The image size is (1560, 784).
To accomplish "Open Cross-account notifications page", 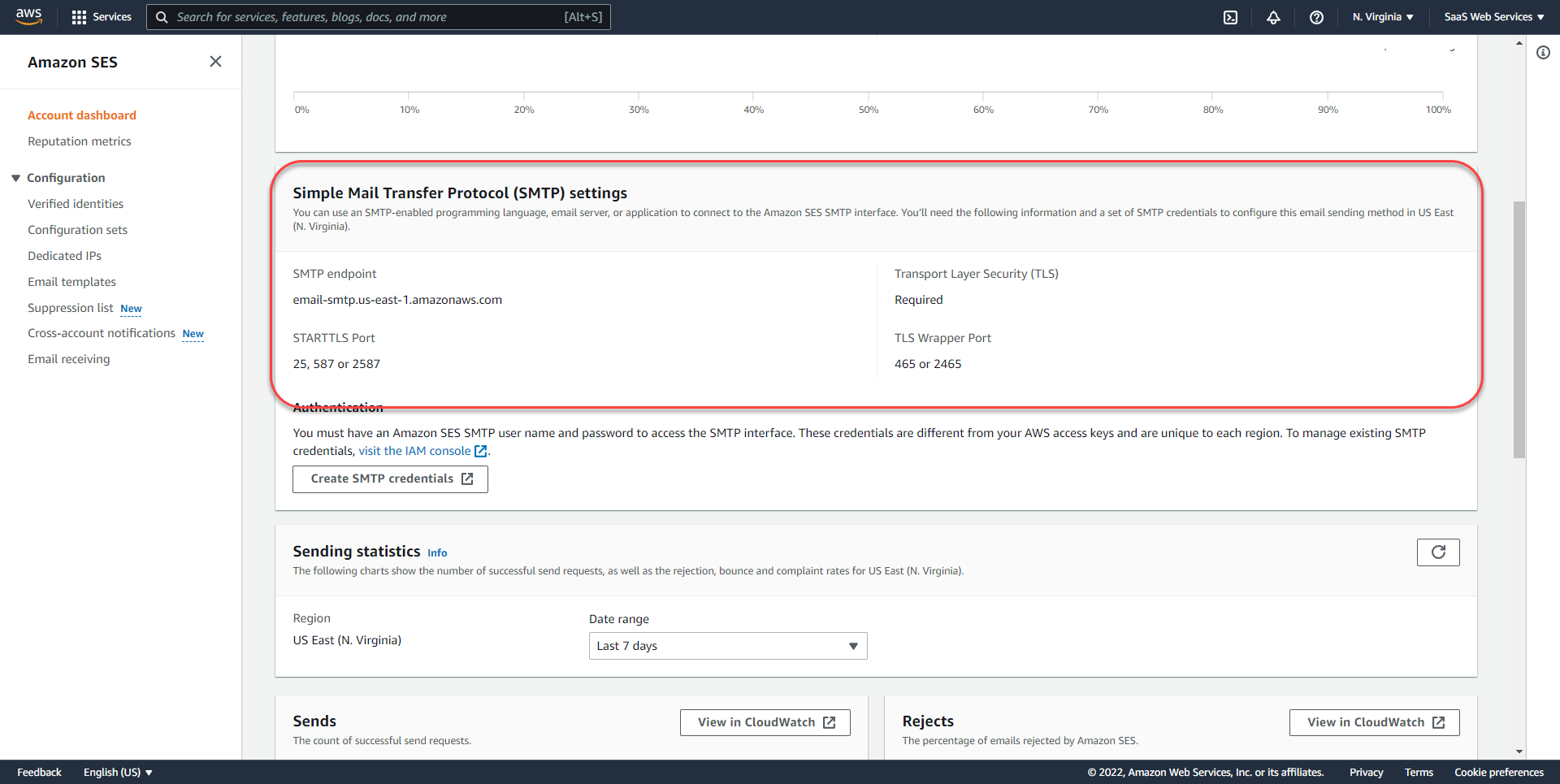I will pos(102,333).
